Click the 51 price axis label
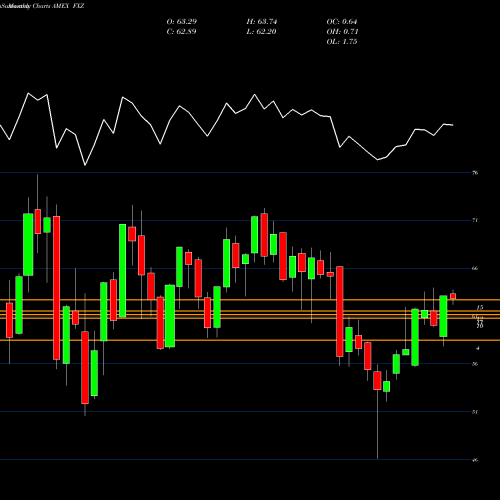The height and width of the screenshot is (500, 500). (x=475, y=412)
